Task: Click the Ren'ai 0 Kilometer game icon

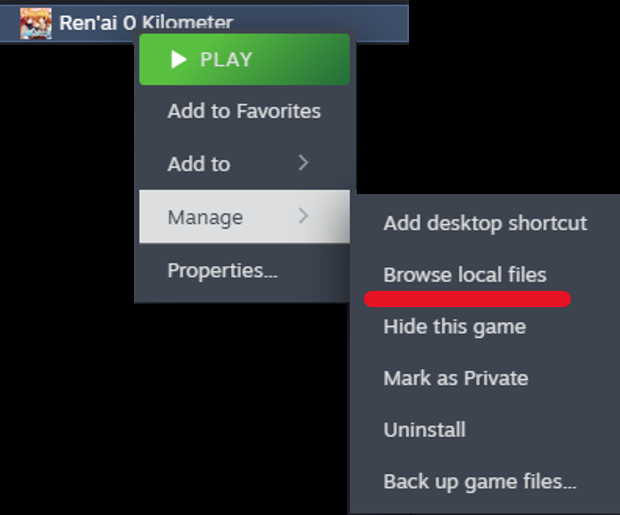Action: point(35,22)
